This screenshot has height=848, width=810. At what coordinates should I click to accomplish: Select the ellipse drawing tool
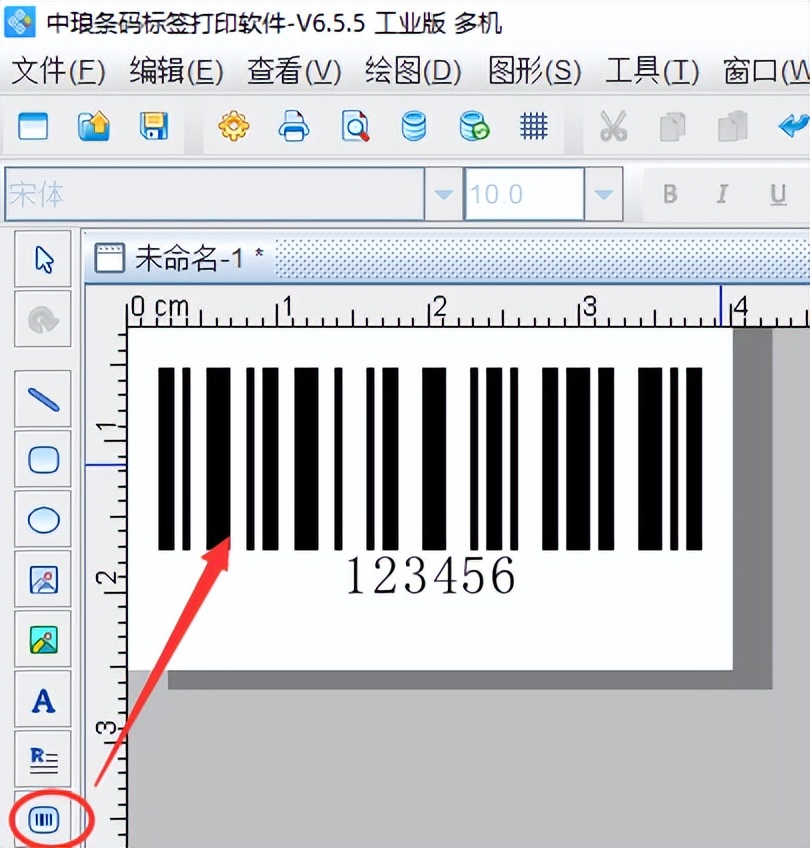[42, 518]
